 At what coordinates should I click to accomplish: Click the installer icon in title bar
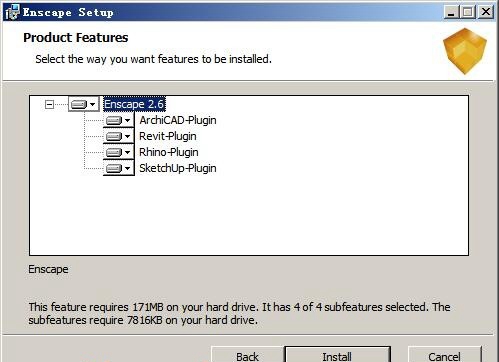coord(12,12)
